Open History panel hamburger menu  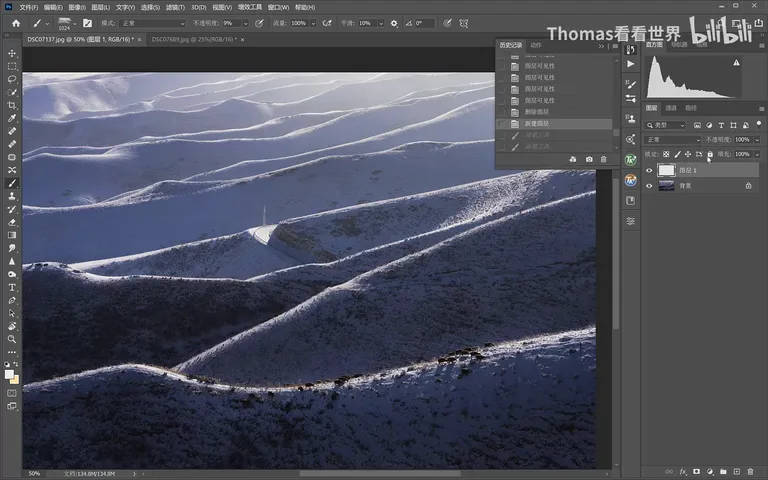(615, 46)
